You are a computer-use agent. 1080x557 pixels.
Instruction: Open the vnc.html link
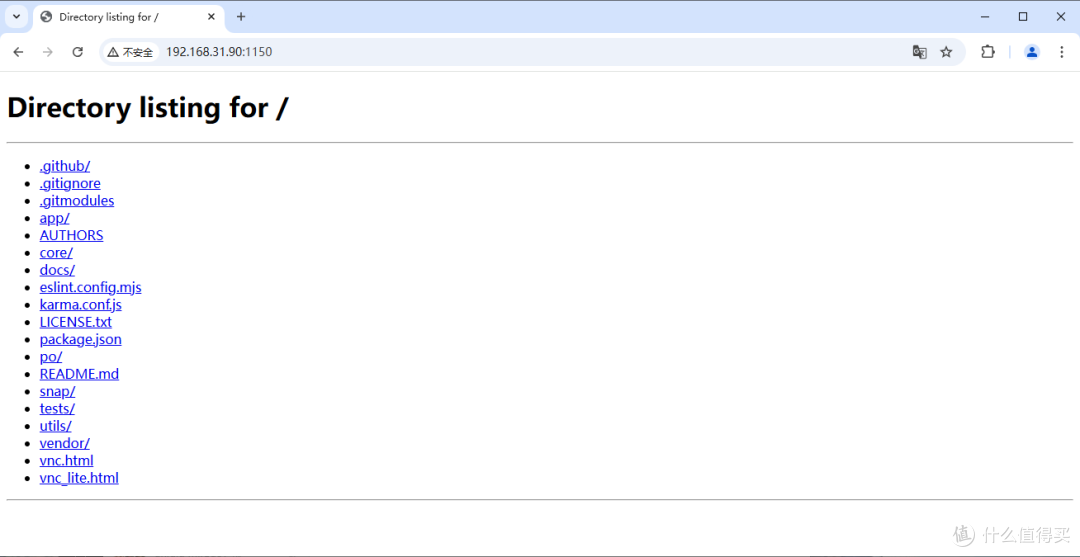(x=66, y=461)
